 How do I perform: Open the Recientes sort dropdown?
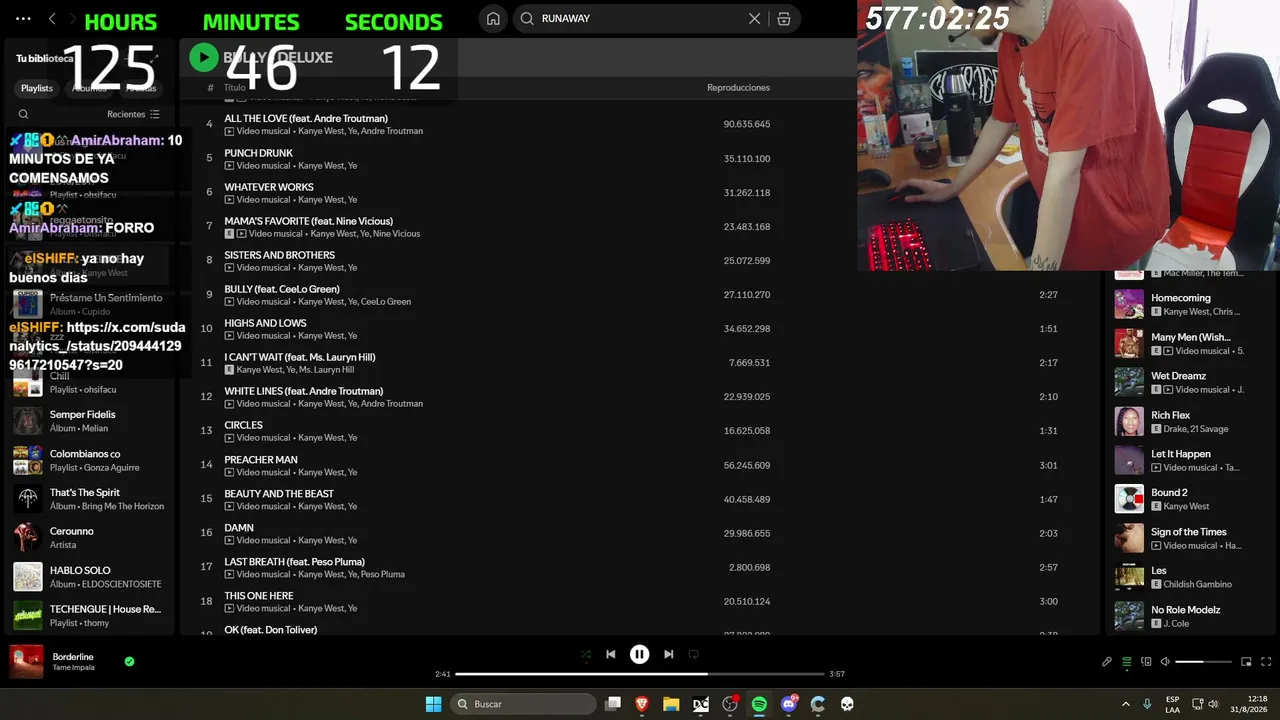coord(134,114)
